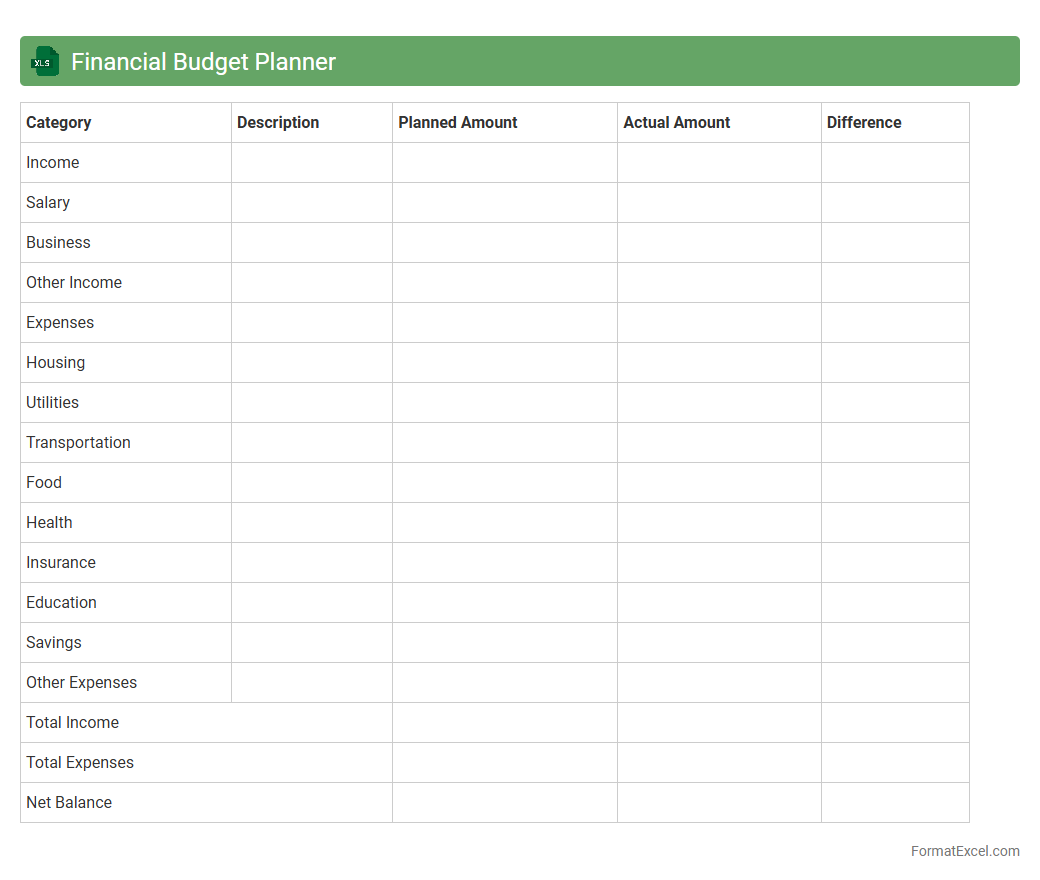Select the Transportation row label

tap(78, 442)
